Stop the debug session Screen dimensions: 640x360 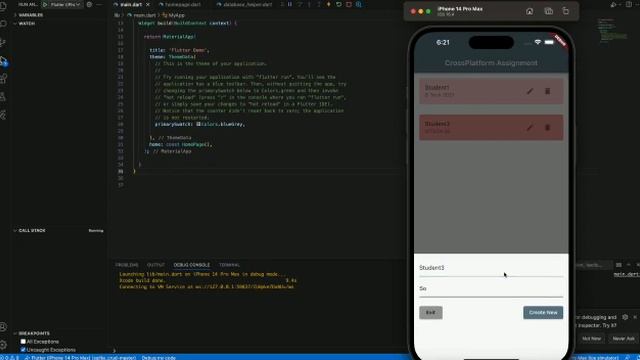point(349,4)
